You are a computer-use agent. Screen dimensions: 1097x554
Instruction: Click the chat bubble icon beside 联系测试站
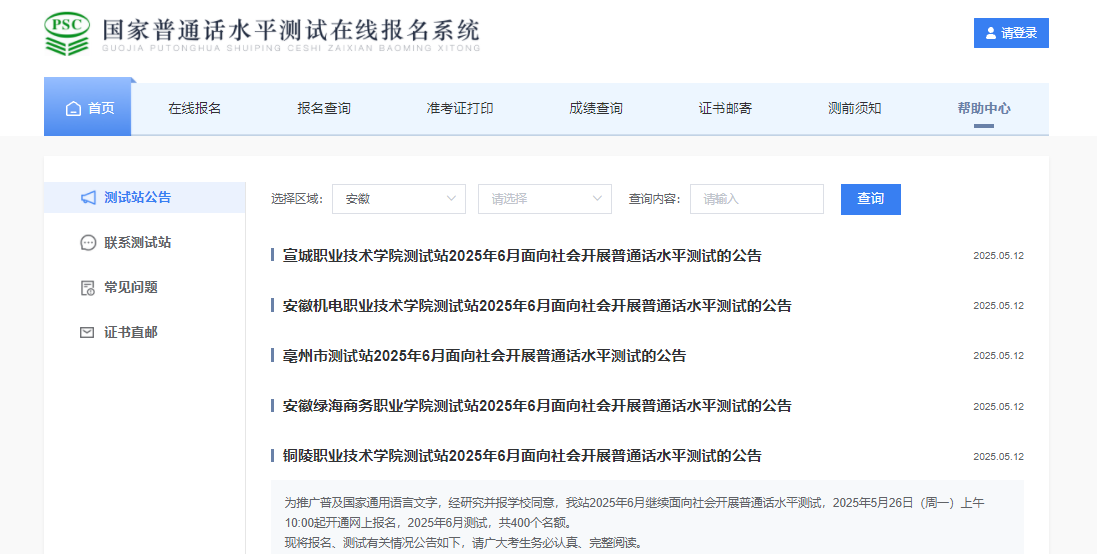tap(88, 243)
